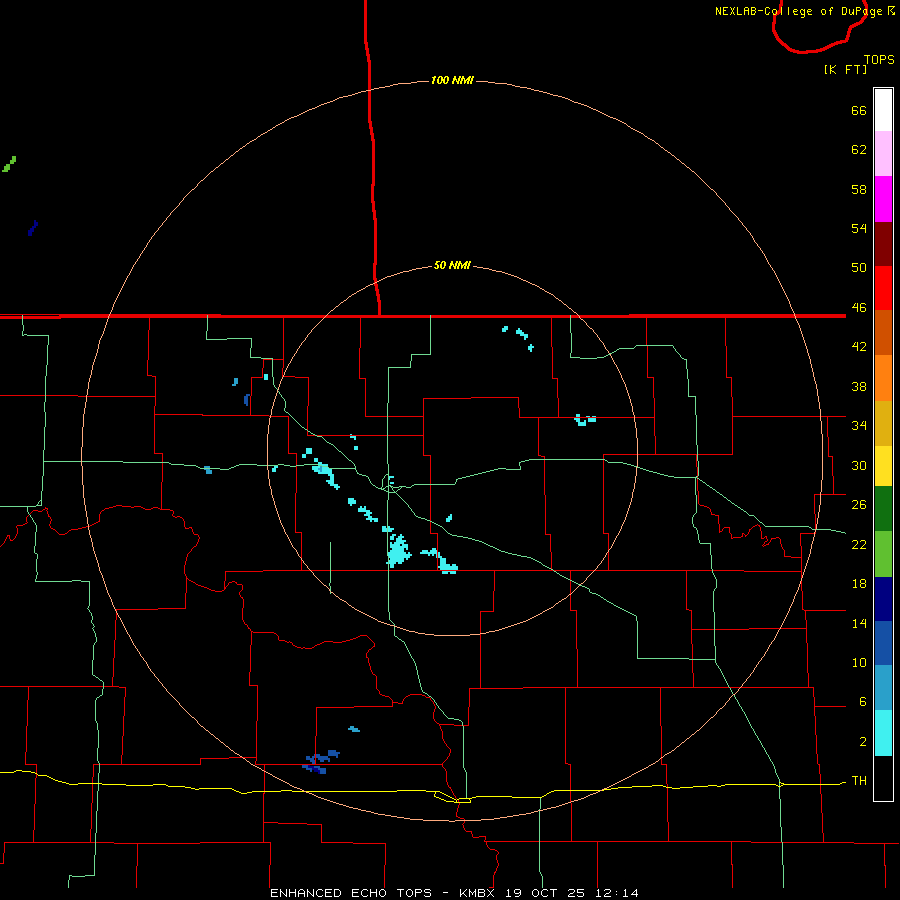Click the 66 legend value
The image size is (900, 900).
859,111
